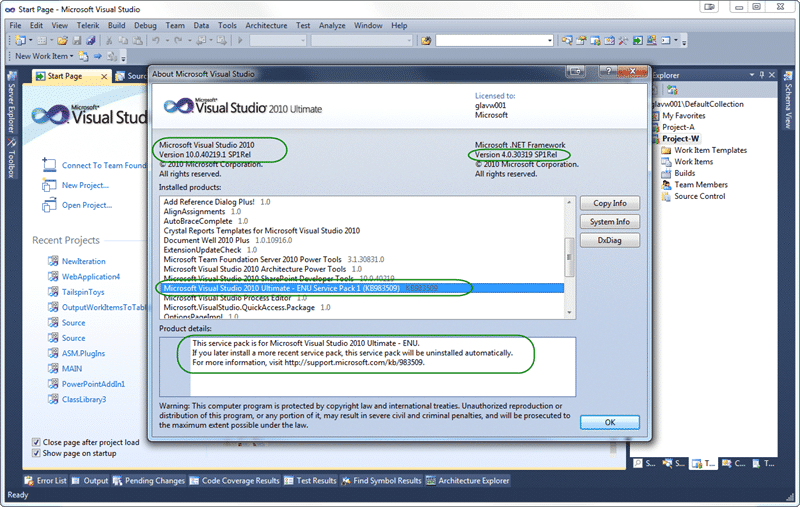The height and width of the screenshot is (507, 800).
Task: Click the Open Project... link on Start Page
Action: [x=87, y=205]
